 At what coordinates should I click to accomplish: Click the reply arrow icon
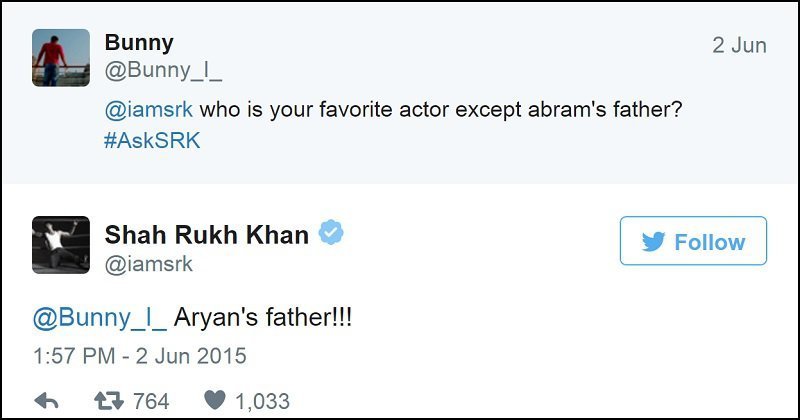tap(46, 401)
